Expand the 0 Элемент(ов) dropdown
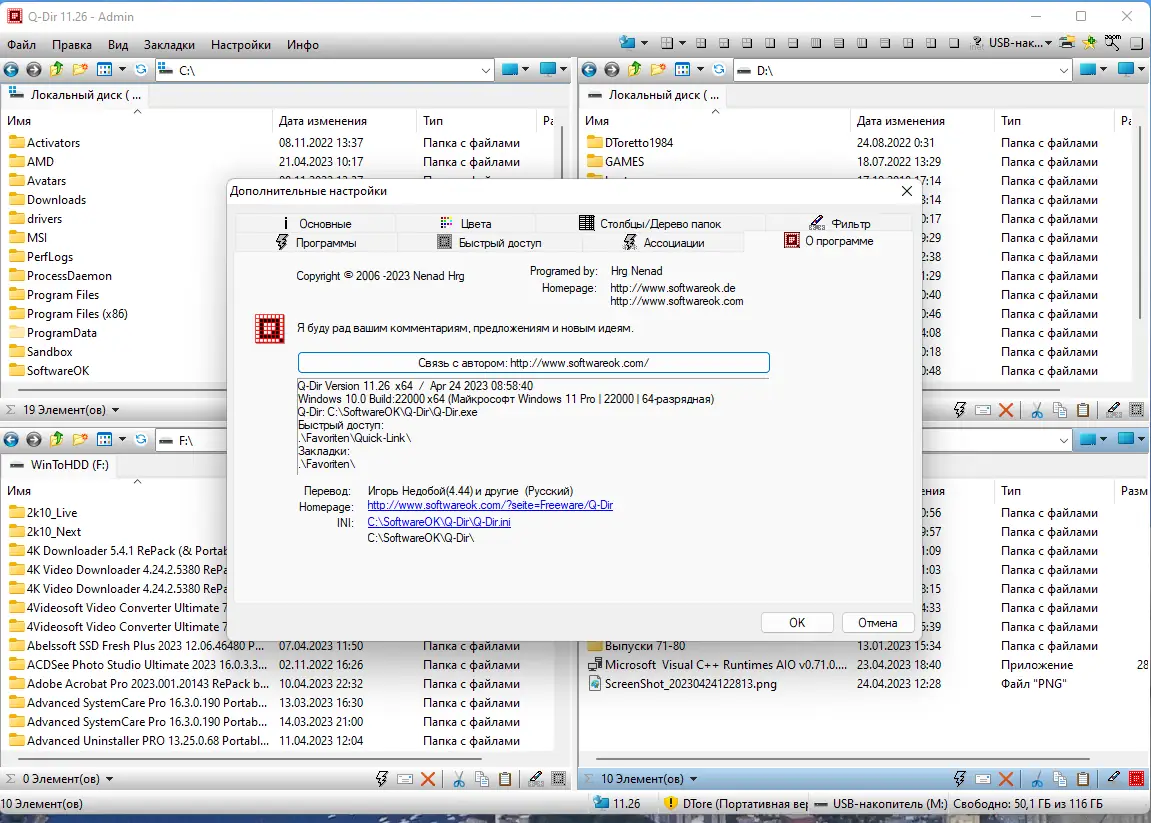This screenshot has width=1151, height=823. coord(109,779)
